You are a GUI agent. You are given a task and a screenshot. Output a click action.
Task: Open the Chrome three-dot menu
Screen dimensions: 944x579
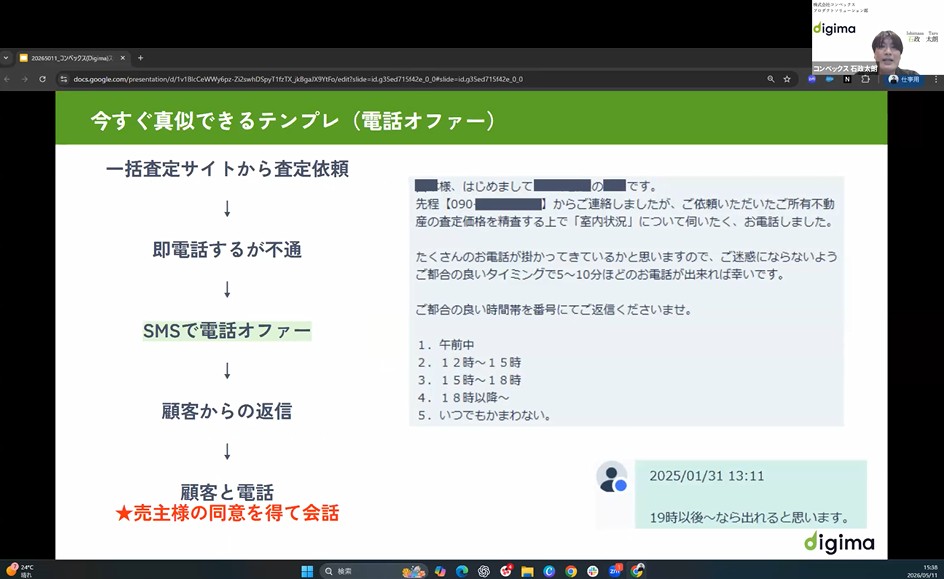click(x=936, y=79)
